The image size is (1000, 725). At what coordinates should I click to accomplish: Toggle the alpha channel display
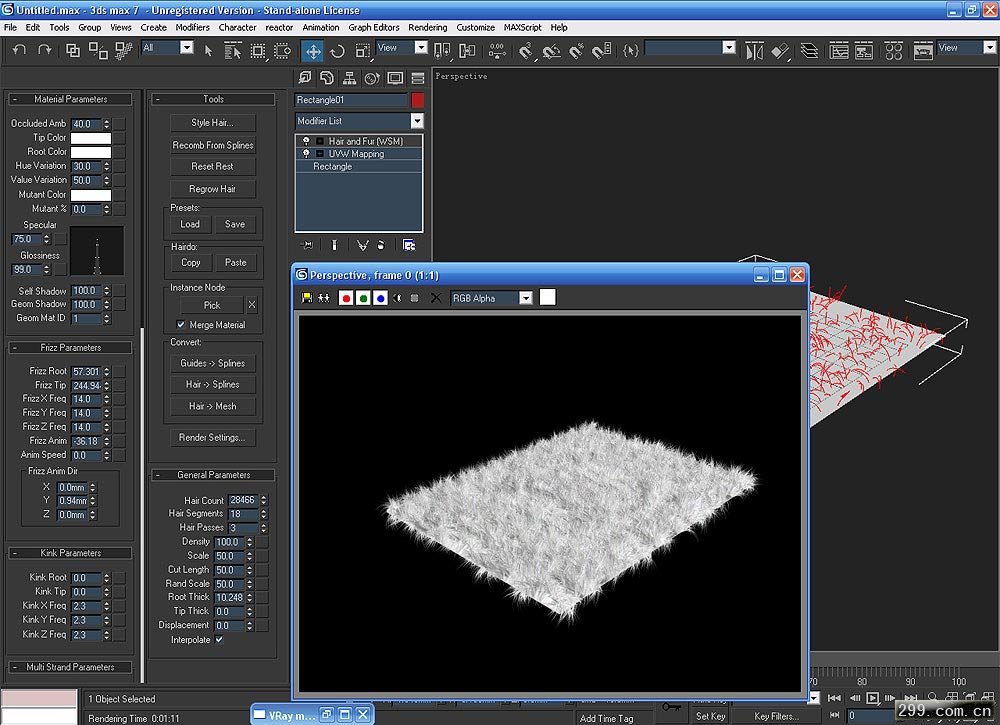click(398, 298)
